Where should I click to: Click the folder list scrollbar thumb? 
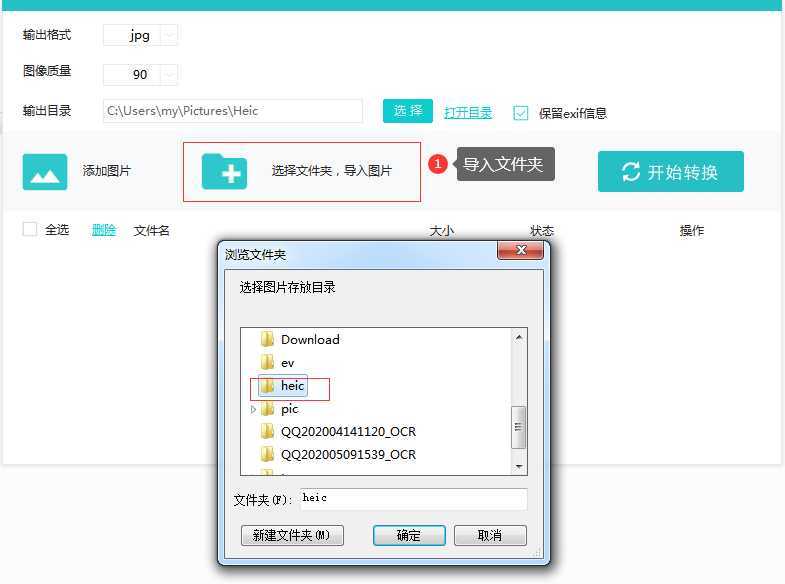tap(519, 427)
